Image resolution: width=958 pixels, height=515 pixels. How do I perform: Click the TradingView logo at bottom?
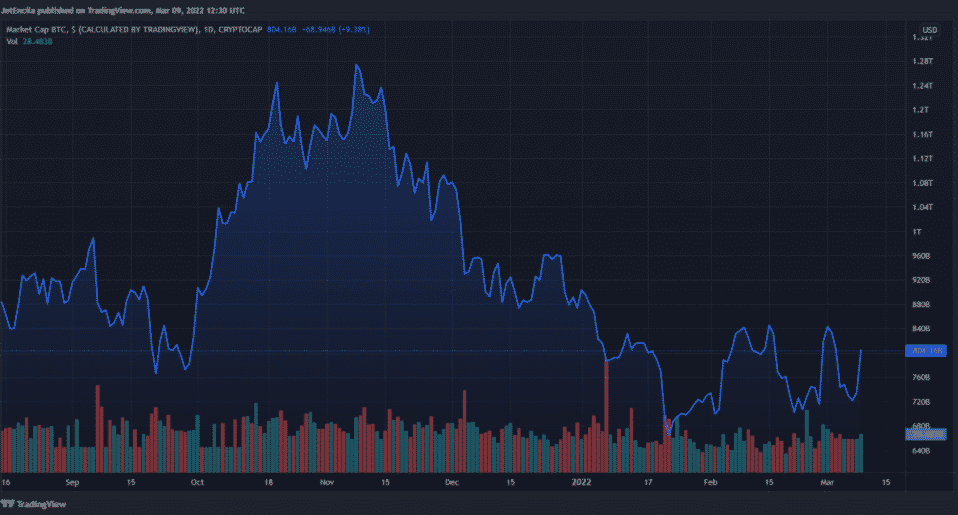point(34,504)
